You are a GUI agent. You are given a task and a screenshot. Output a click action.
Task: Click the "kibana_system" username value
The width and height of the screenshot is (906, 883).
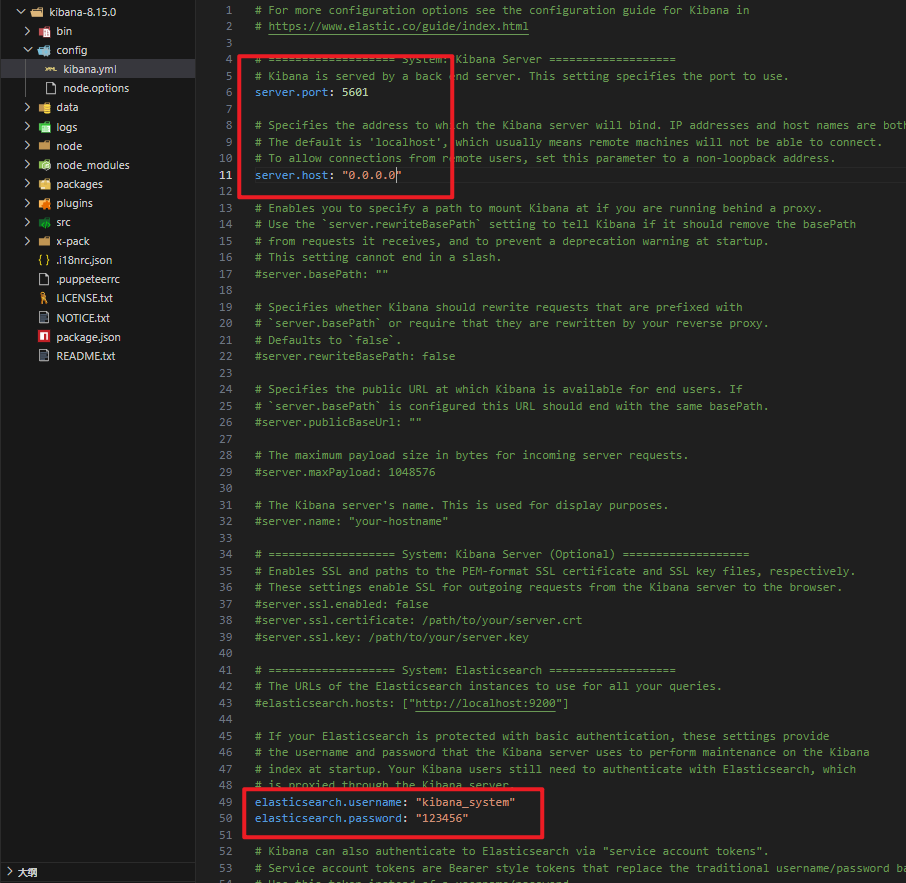click(465, 802)
